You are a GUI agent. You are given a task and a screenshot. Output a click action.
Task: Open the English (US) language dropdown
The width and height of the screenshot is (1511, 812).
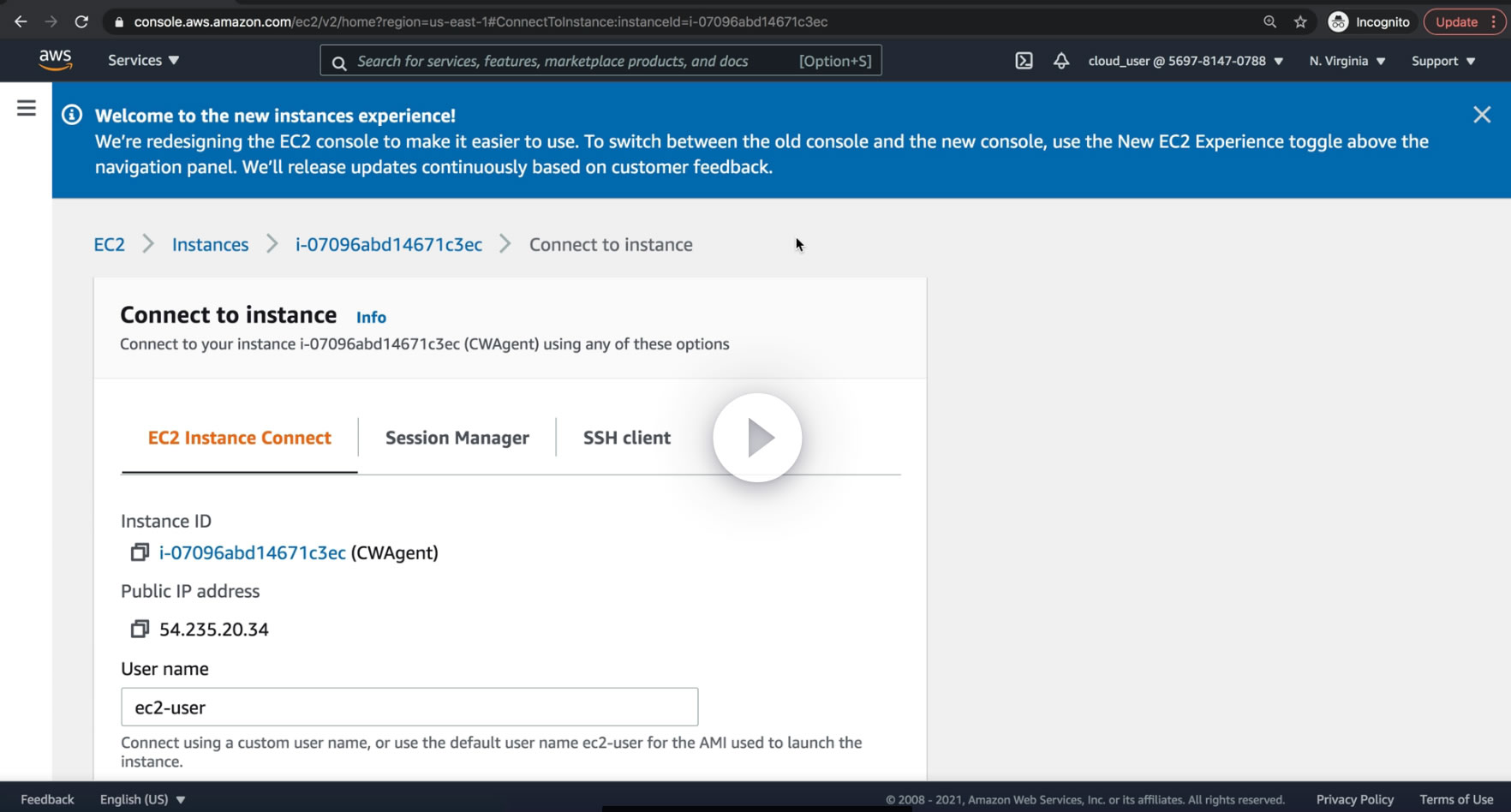coord(142,799)
